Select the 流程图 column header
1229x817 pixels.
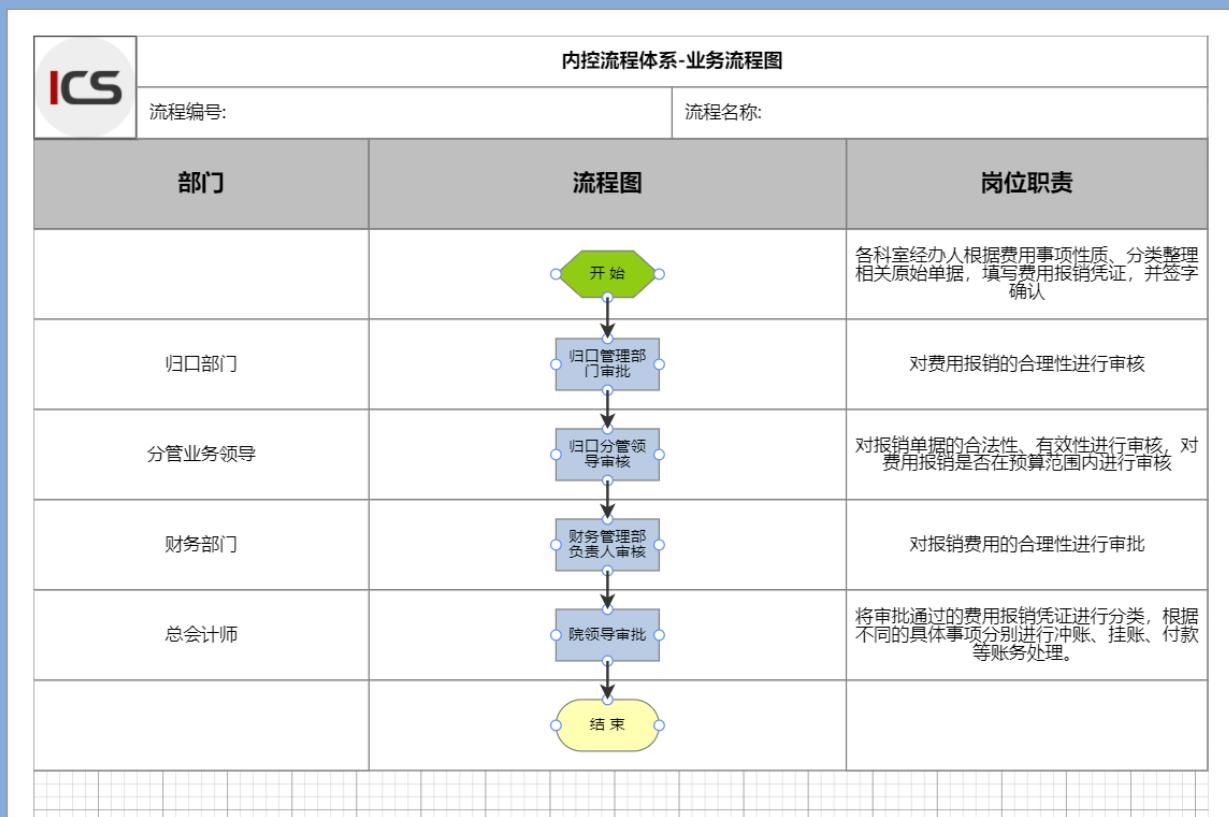point(607,184)
